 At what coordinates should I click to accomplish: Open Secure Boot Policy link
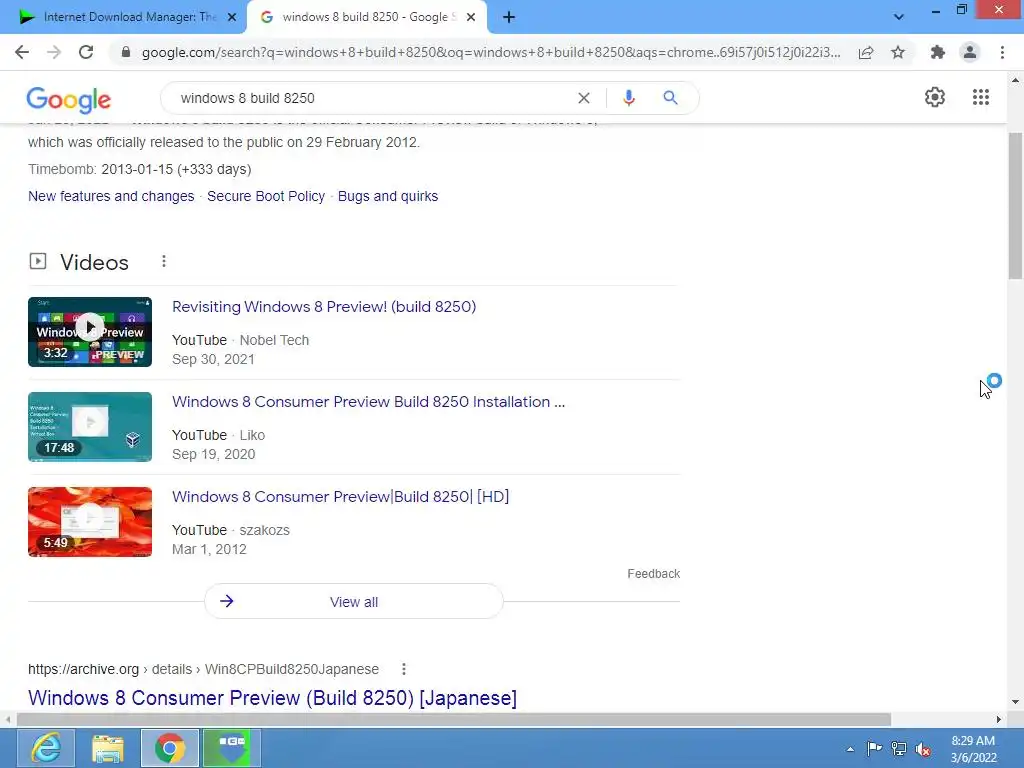[266, 196]
